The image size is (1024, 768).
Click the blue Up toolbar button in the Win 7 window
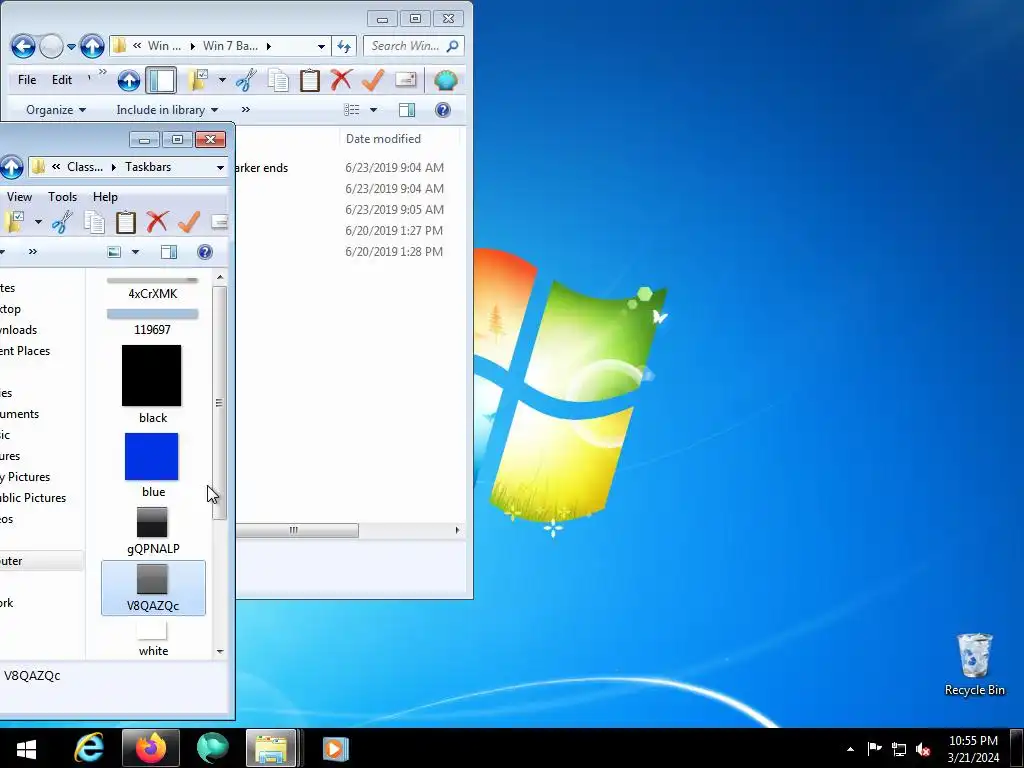coord(129,80)
